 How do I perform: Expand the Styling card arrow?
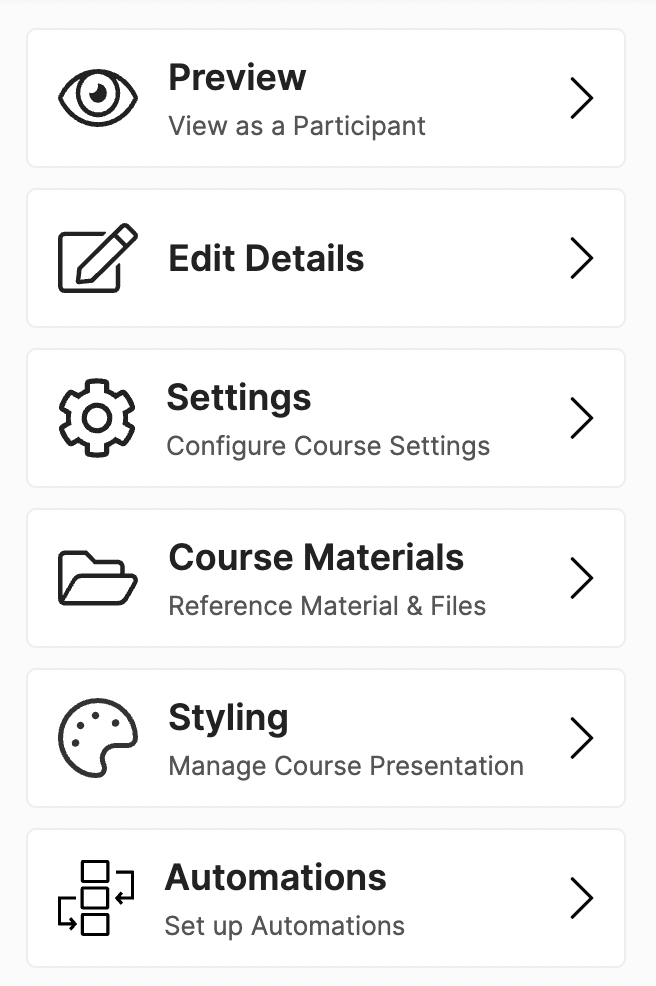[x=583, y=738]
